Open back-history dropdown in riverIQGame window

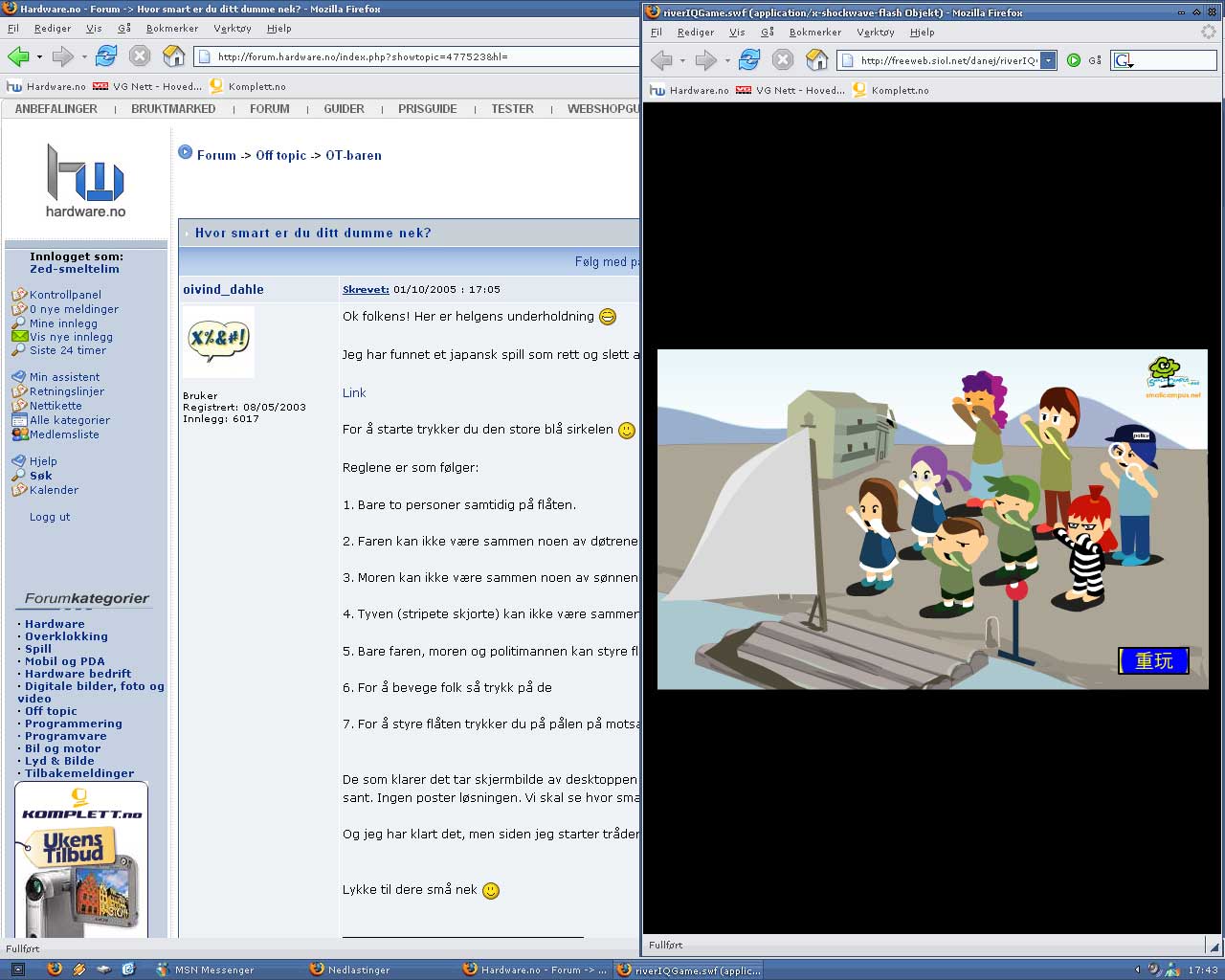point(682,61)
